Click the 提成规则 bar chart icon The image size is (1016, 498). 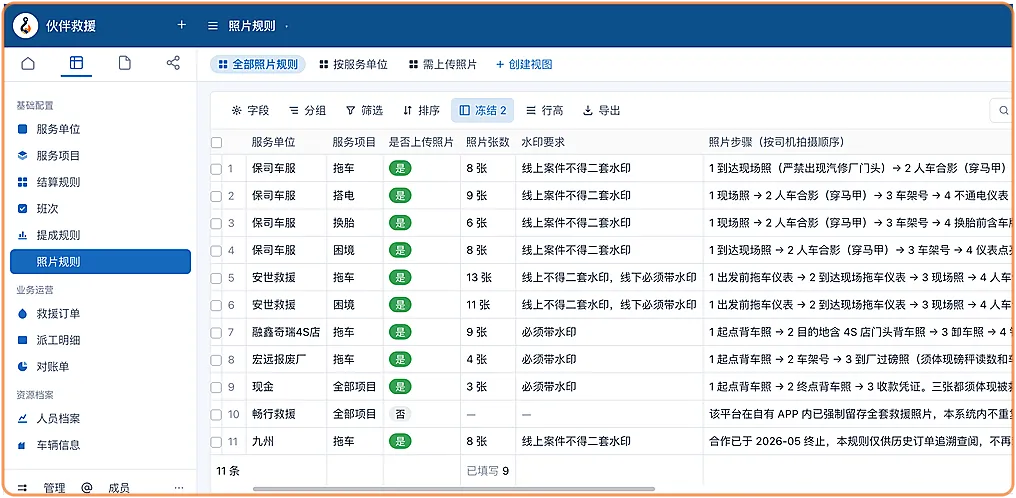[x=23, y=236]
